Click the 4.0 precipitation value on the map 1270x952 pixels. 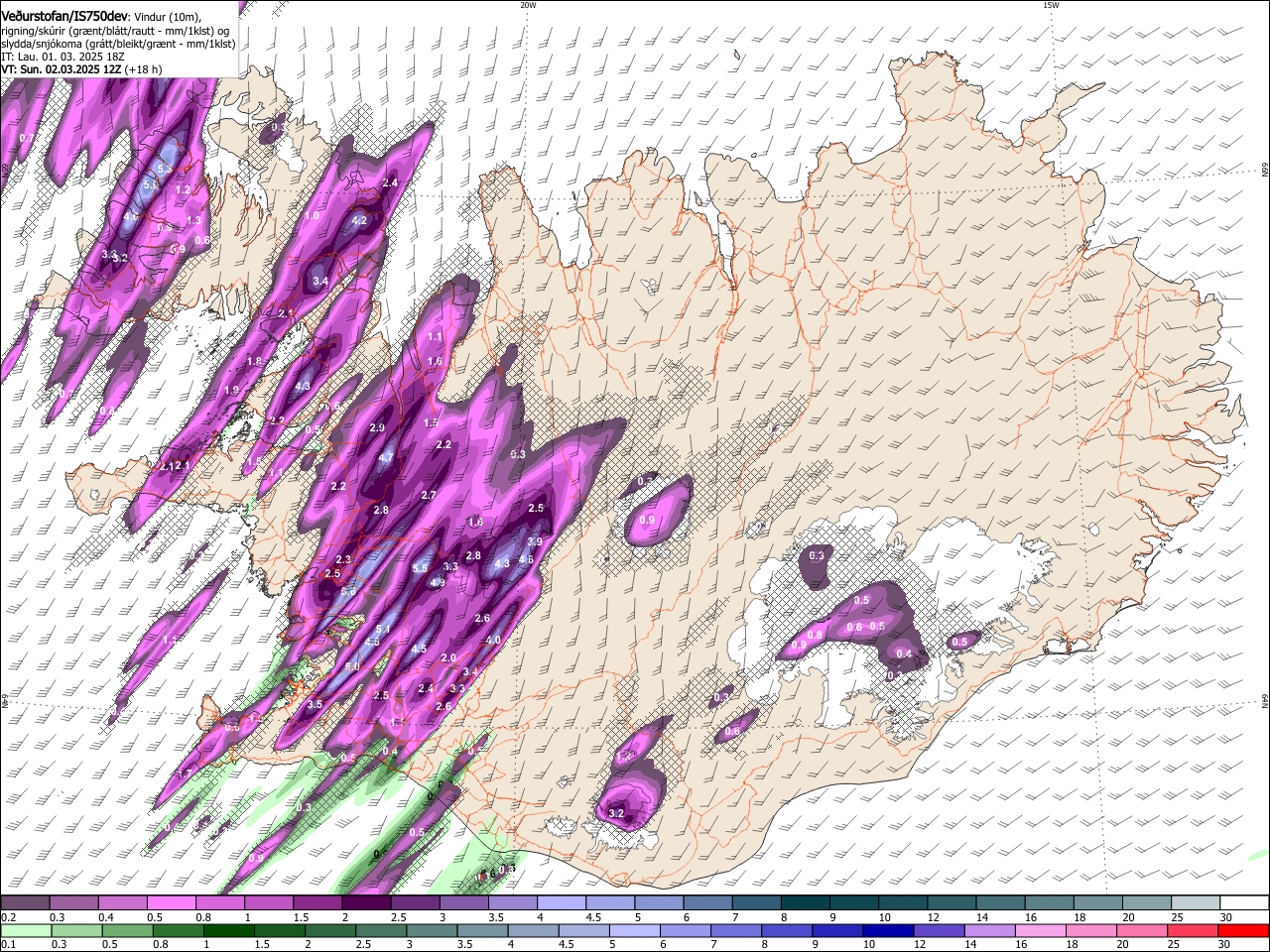[493, 640]
